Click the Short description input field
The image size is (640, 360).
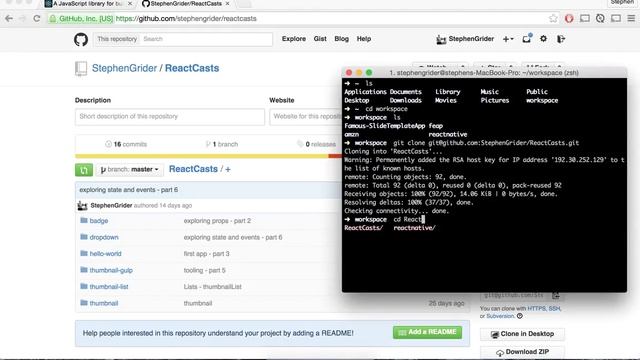pyautogui.click(x=170, y=117)
